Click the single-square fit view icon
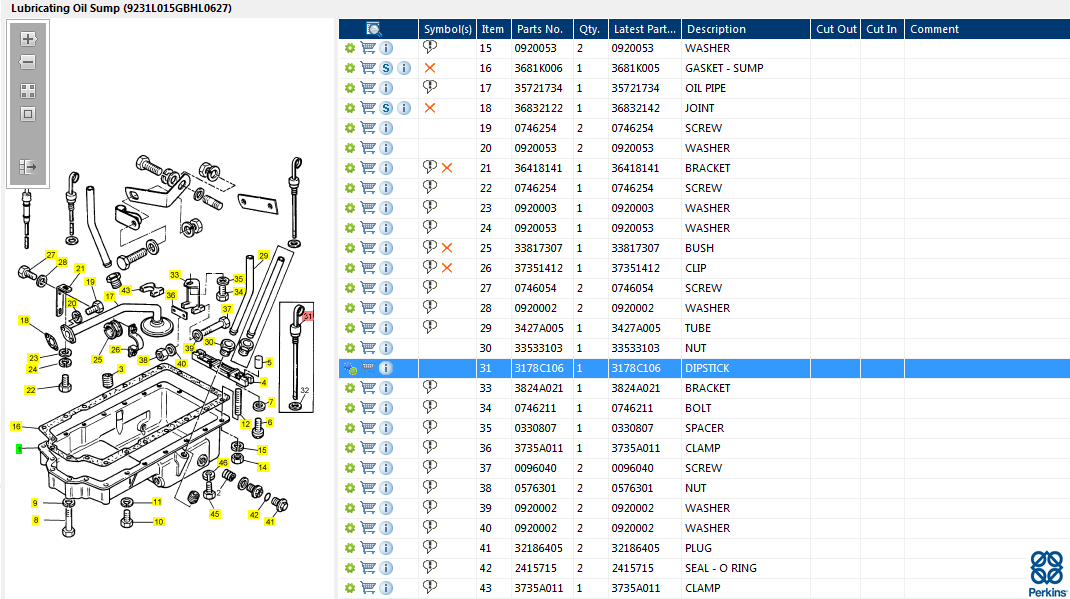This screenshot has height=599, width=1070. (28, 114)
